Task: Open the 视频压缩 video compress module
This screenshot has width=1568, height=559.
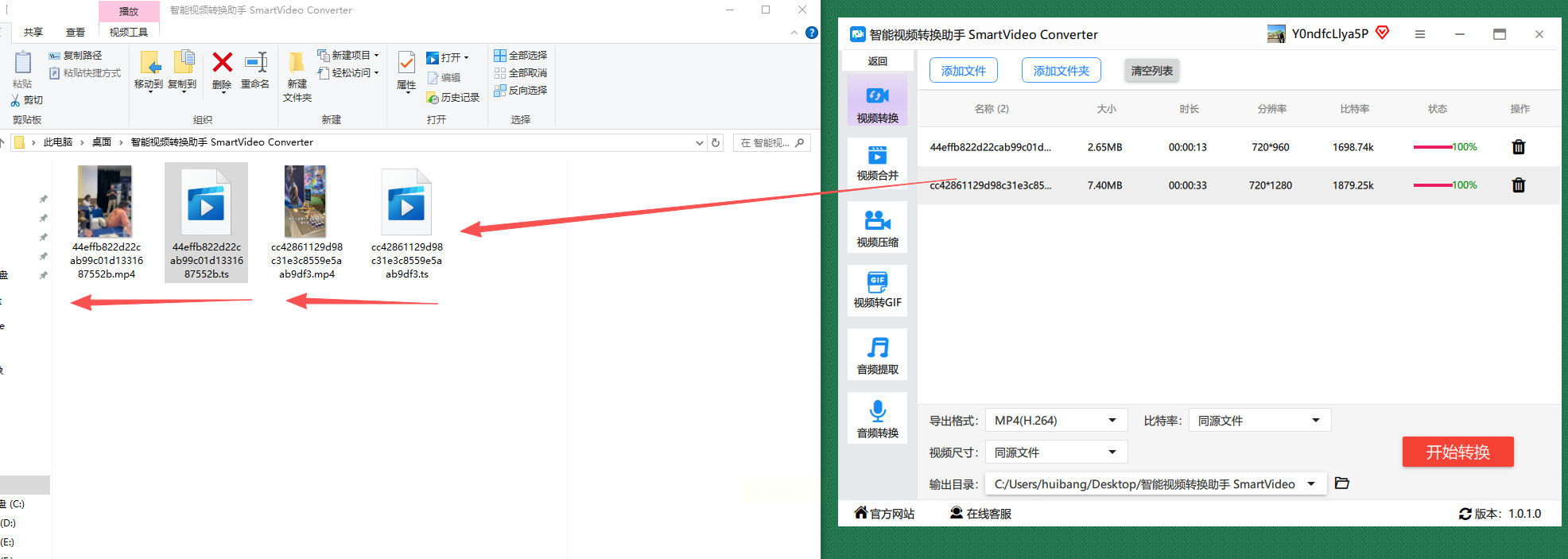Action: (877, 228)
